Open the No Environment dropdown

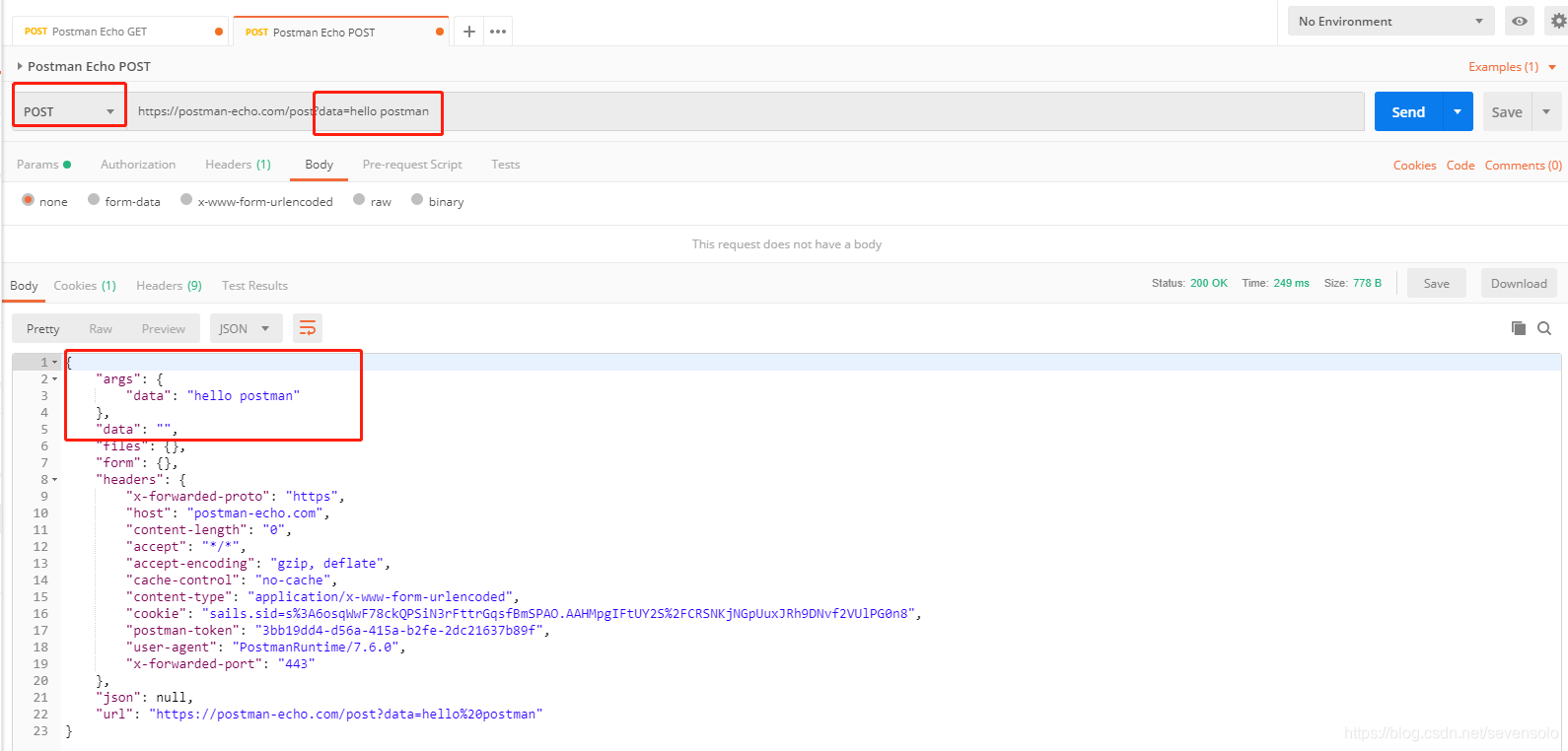click(x=1390, y=21)
